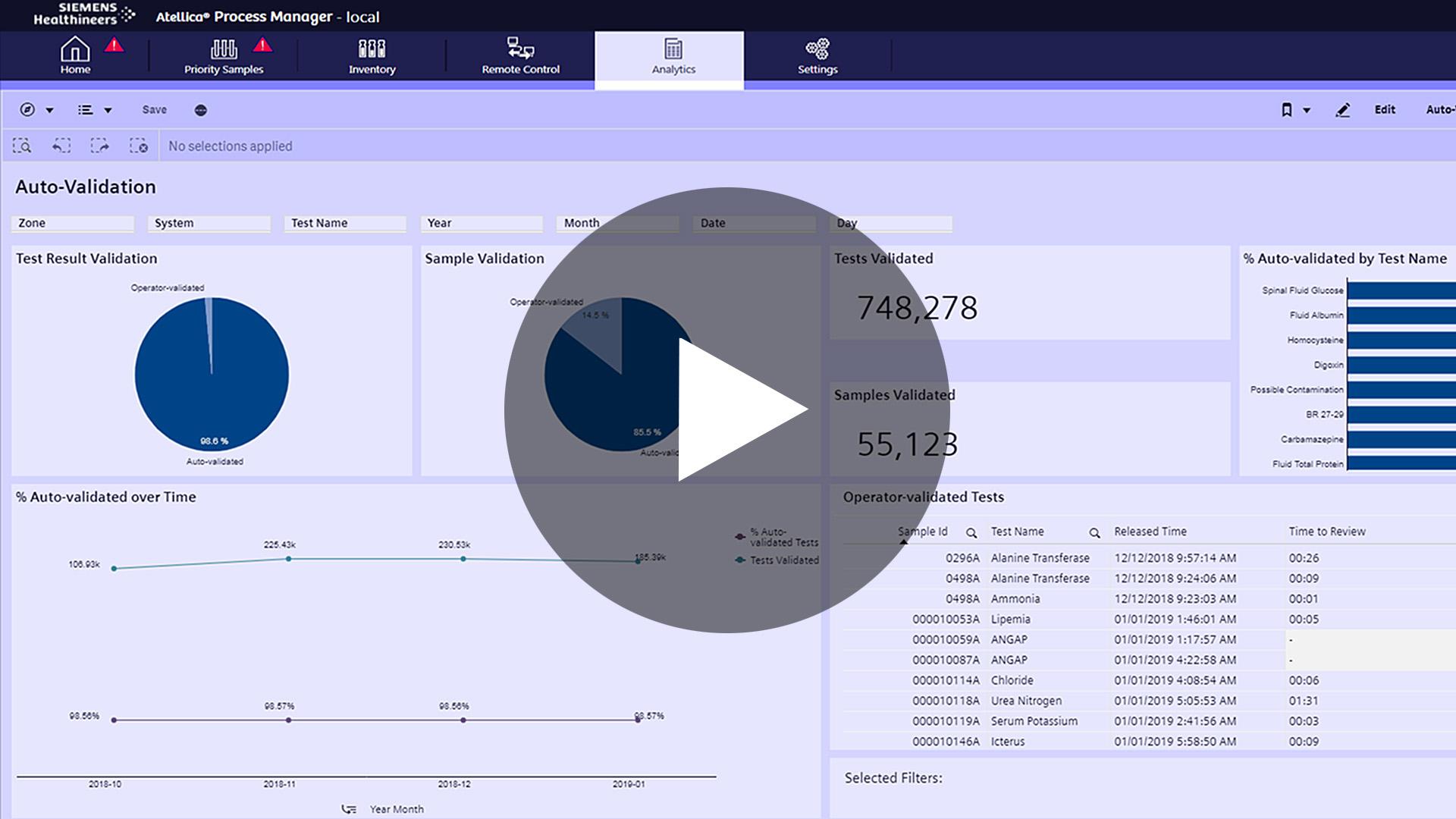This screenshot has width=1456, height=819.
Task: Click Edit to modify the dashboard
Action: click(1384, 109)
